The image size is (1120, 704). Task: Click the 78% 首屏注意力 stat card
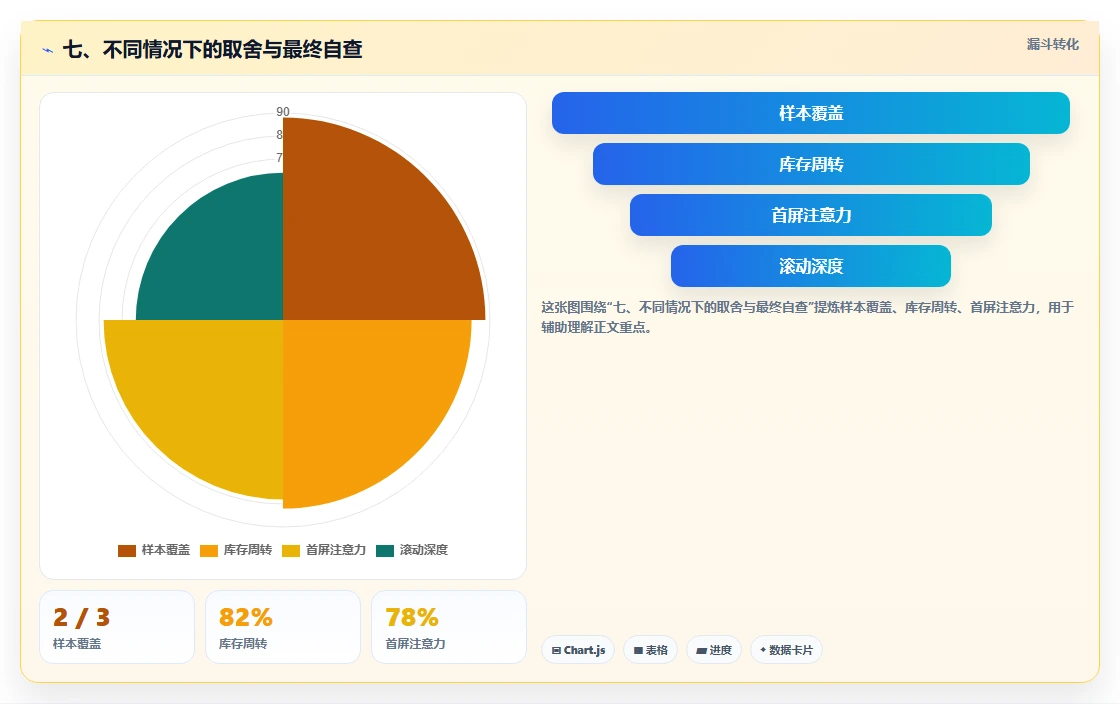tap(449, 627)
